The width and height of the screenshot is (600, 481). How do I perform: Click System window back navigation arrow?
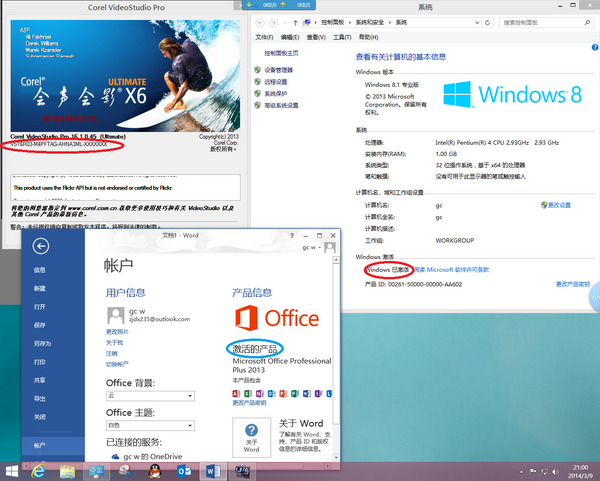260,23
